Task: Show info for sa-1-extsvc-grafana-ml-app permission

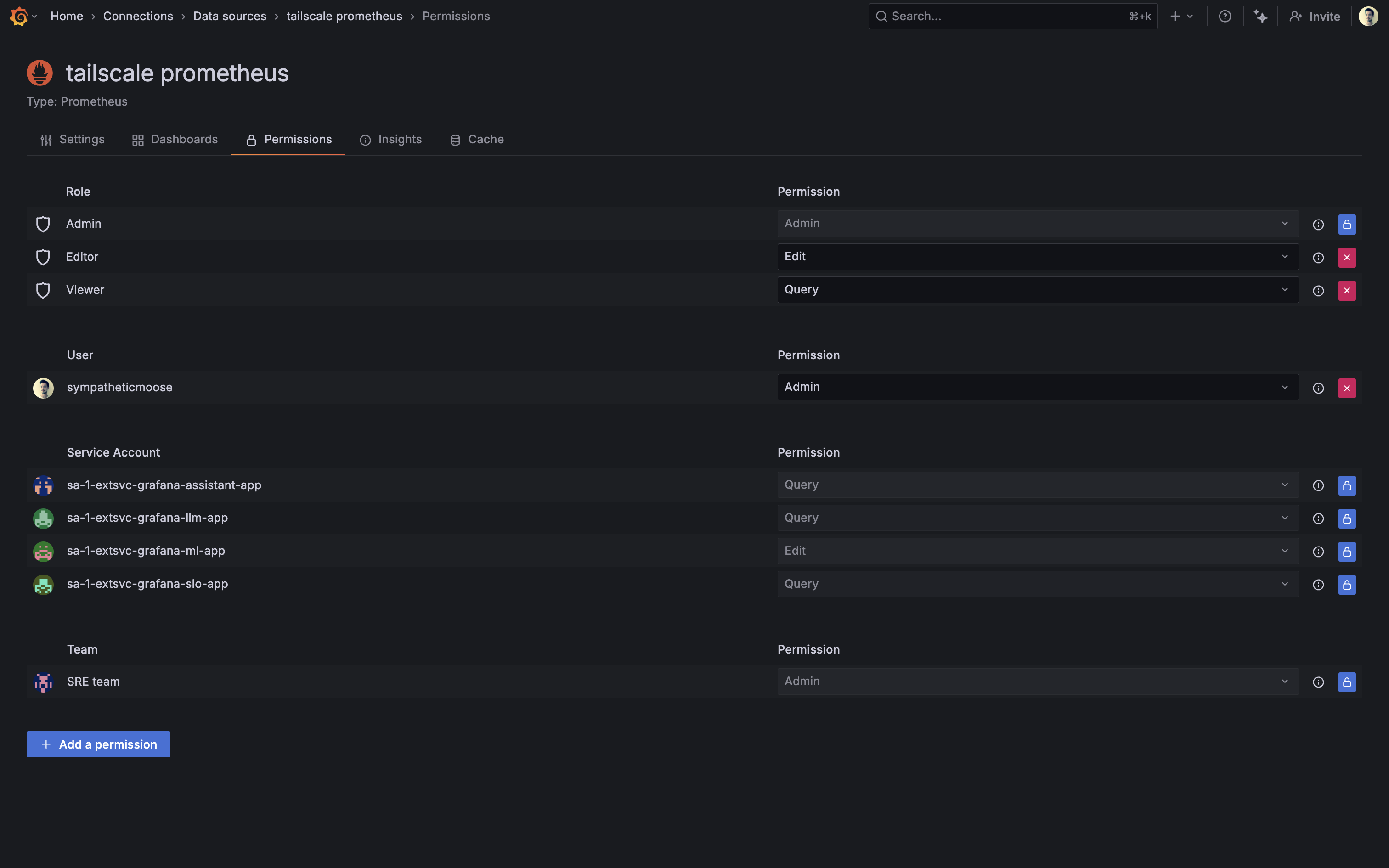Action: pos(1318,552)
